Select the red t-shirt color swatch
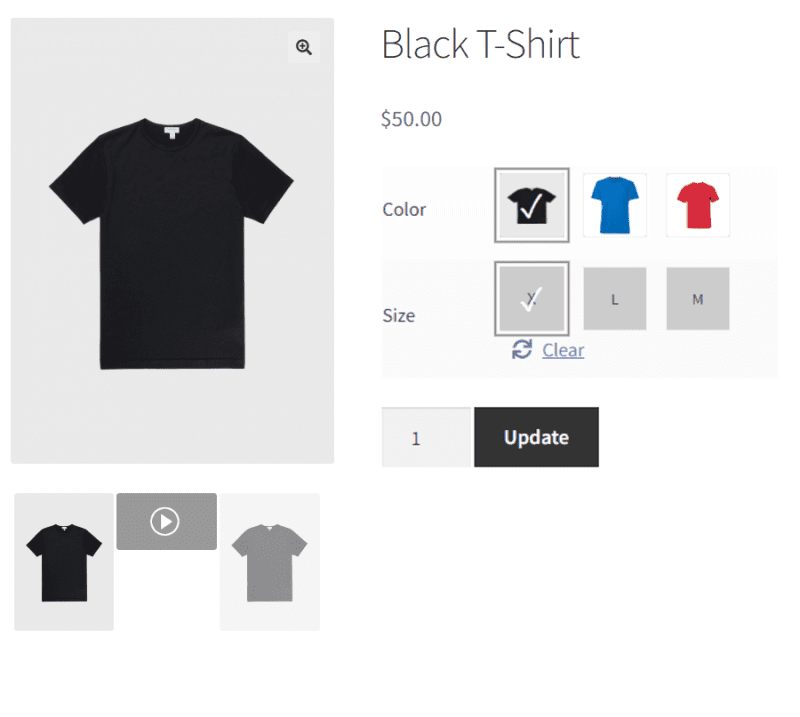The width and height of the screenshot is (800, 717). click(x=697, y=204)
